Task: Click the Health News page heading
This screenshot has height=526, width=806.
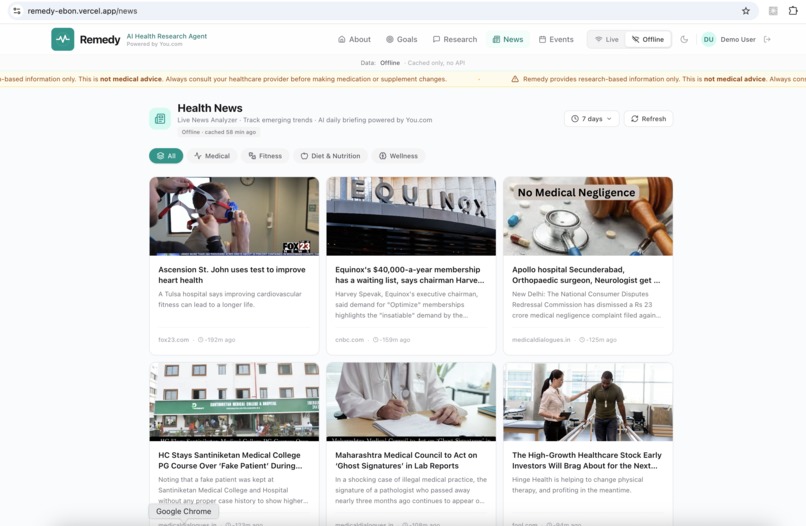Action: (x=210, y=108)
